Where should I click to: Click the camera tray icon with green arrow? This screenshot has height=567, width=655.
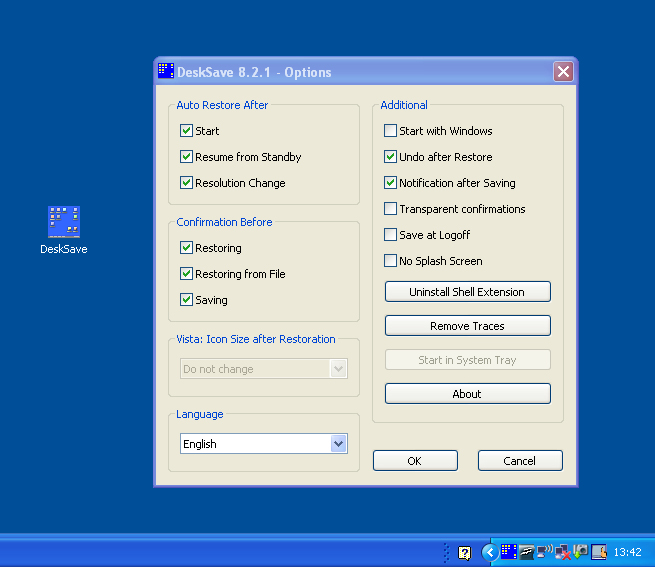(x=580, y=551)
